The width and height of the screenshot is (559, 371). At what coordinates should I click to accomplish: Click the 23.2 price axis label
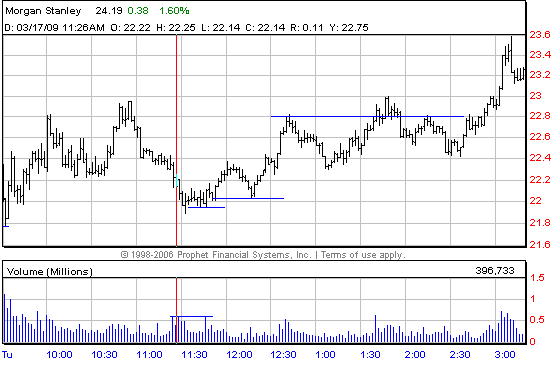[540, 75]
